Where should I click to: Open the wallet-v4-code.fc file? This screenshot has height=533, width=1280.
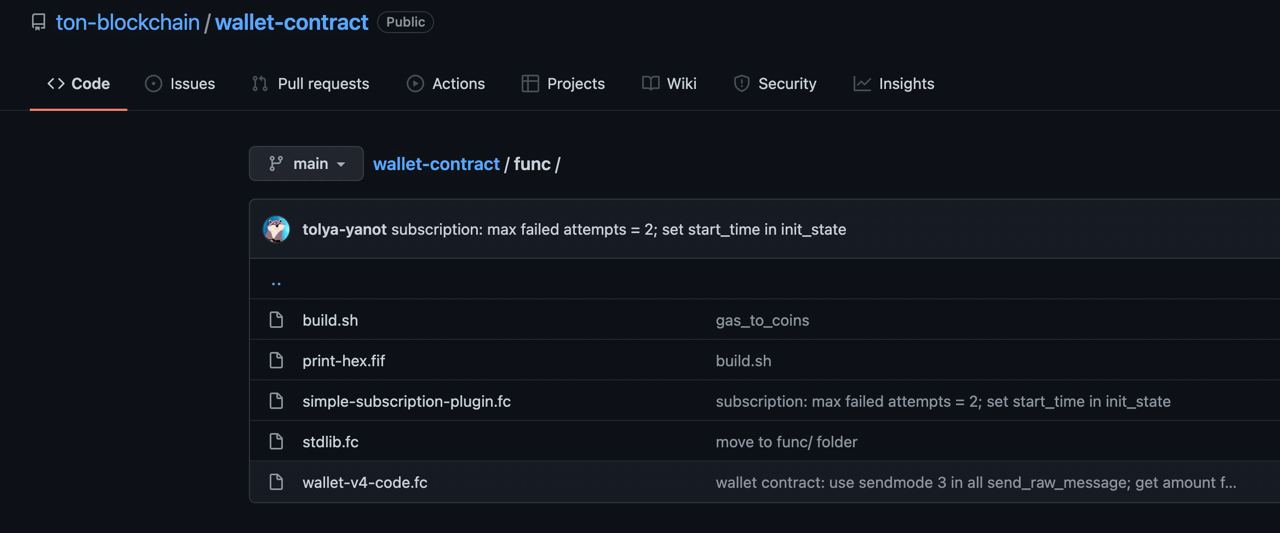[x=365, y=482]
